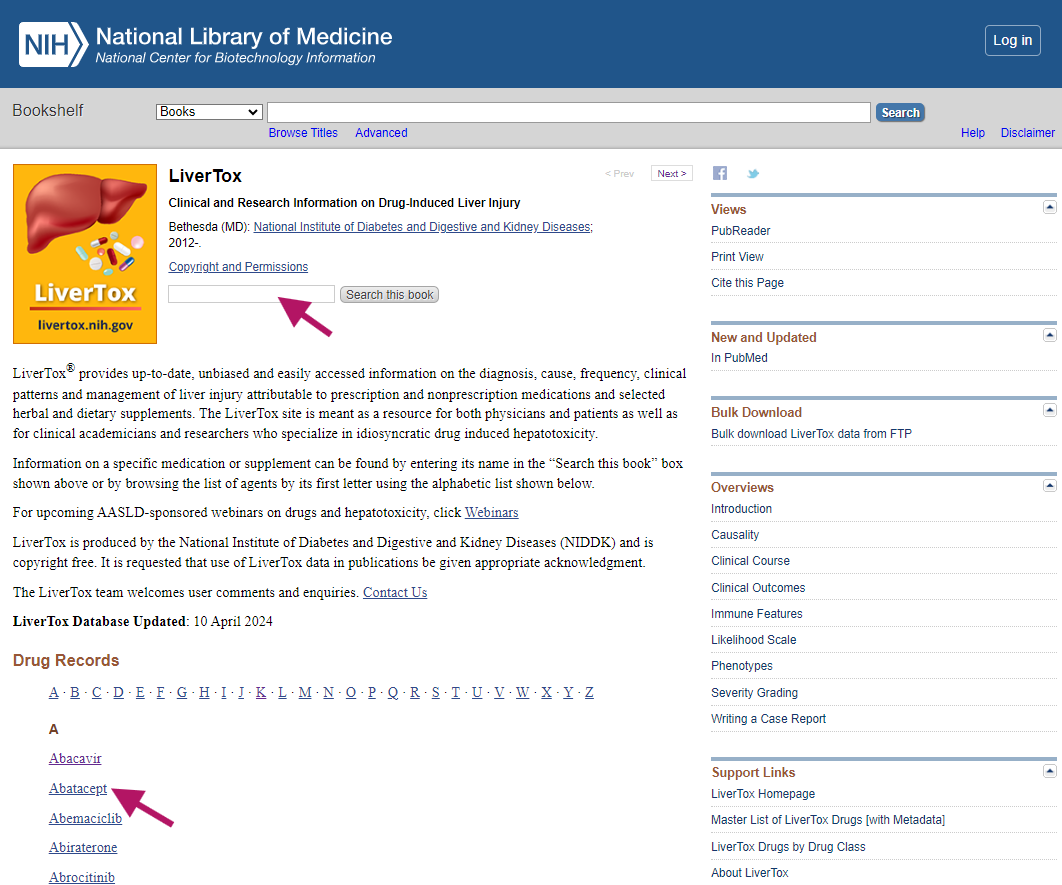The width and height of the screenshot is (1062, 885).
Task: Click the NIH logo icon
Action: [54, 45]
